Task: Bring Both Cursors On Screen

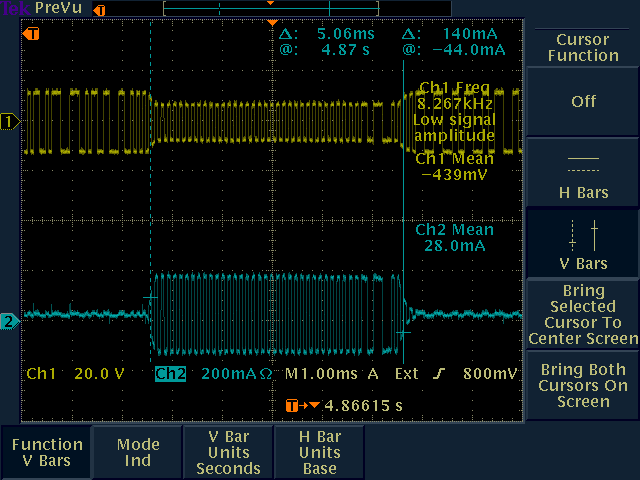Action: tap(583, 385)
